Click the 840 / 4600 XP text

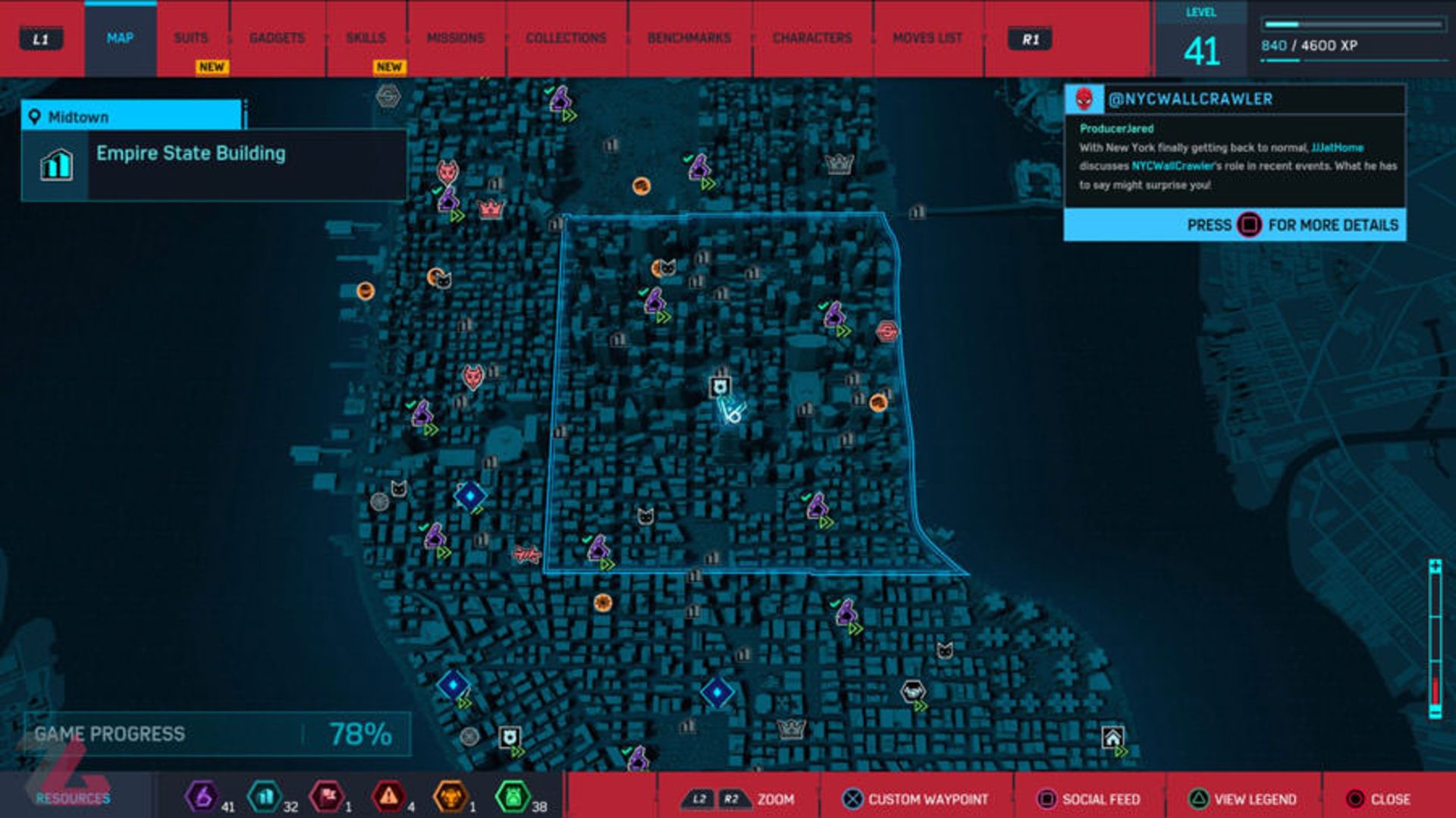click(1309, 45)
